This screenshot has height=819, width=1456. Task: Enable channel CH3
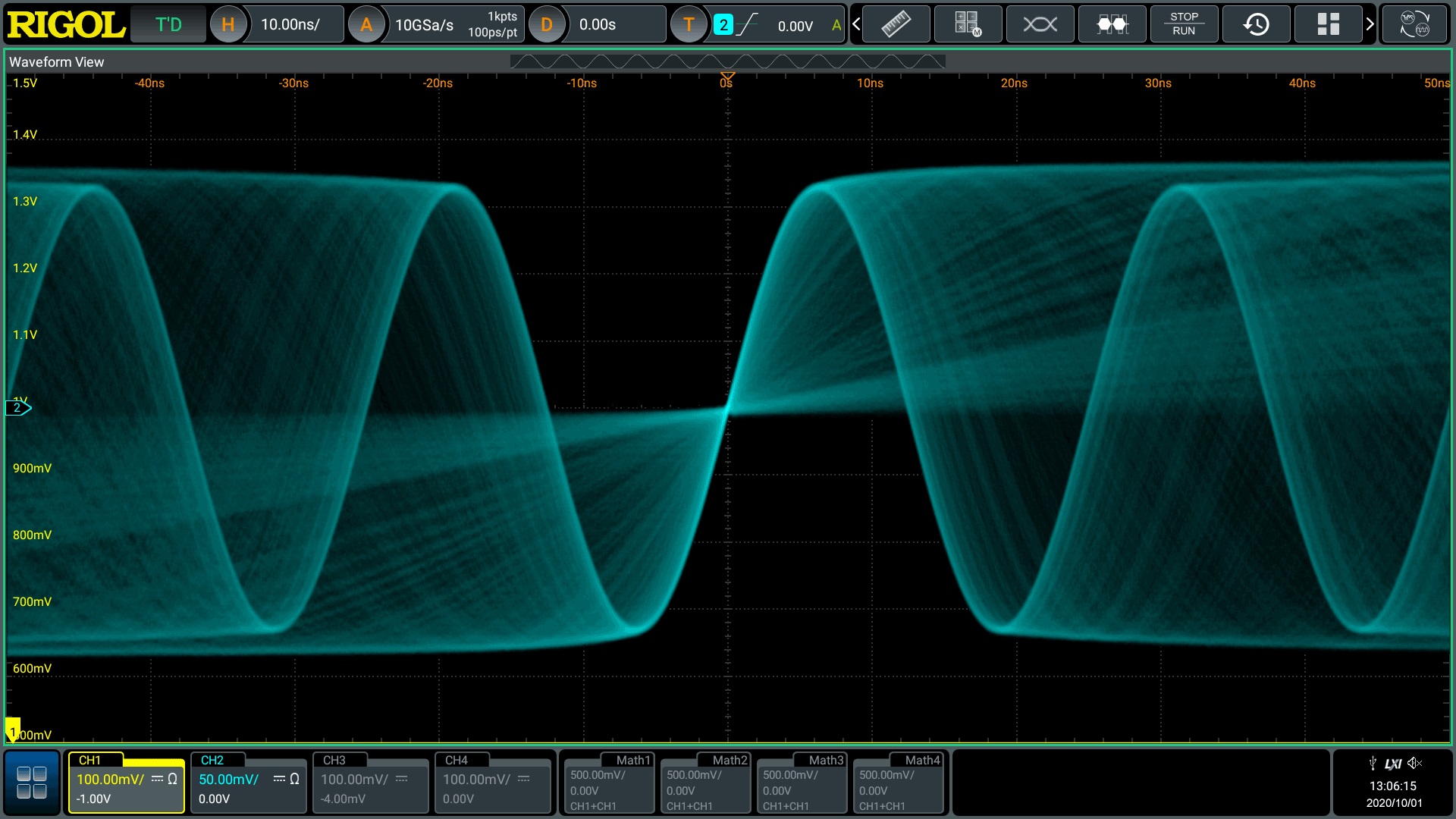370,785
